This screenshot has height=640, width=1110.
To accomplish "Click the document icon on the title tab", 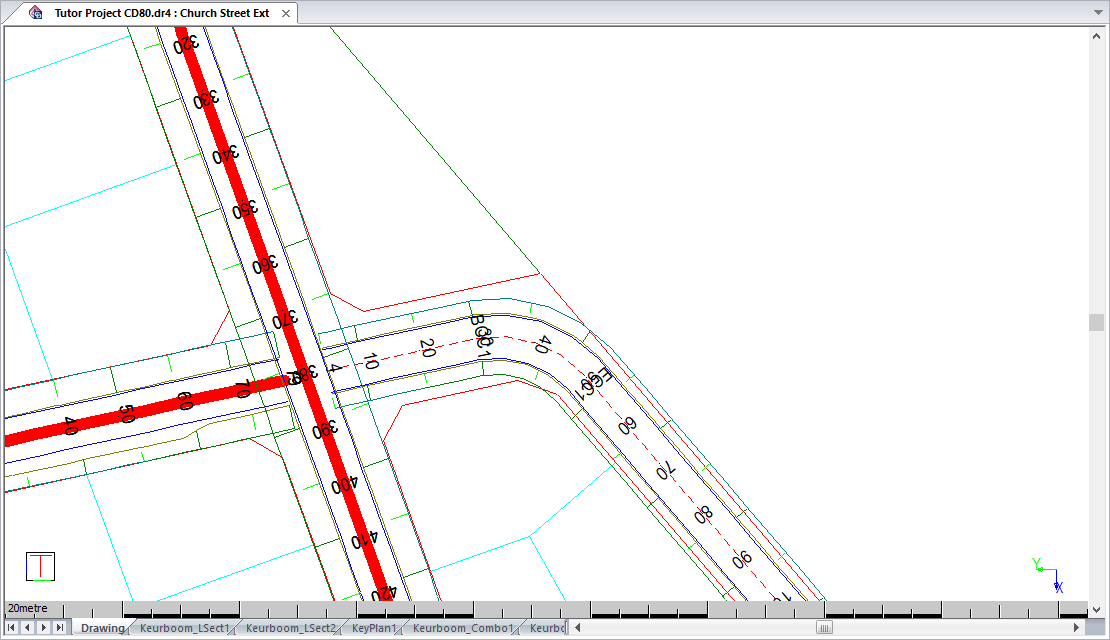I will [x=36, y=13].
